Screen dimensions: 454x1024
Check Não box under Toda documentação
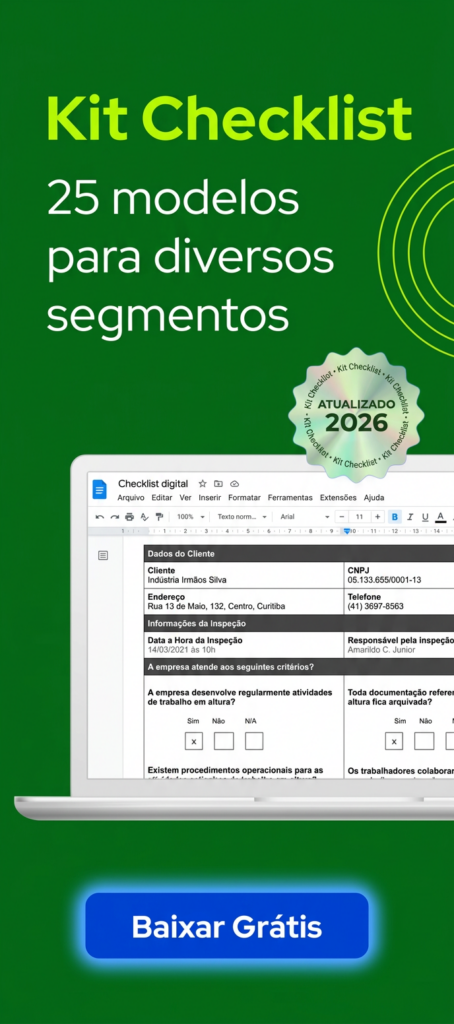coord(424,741)
